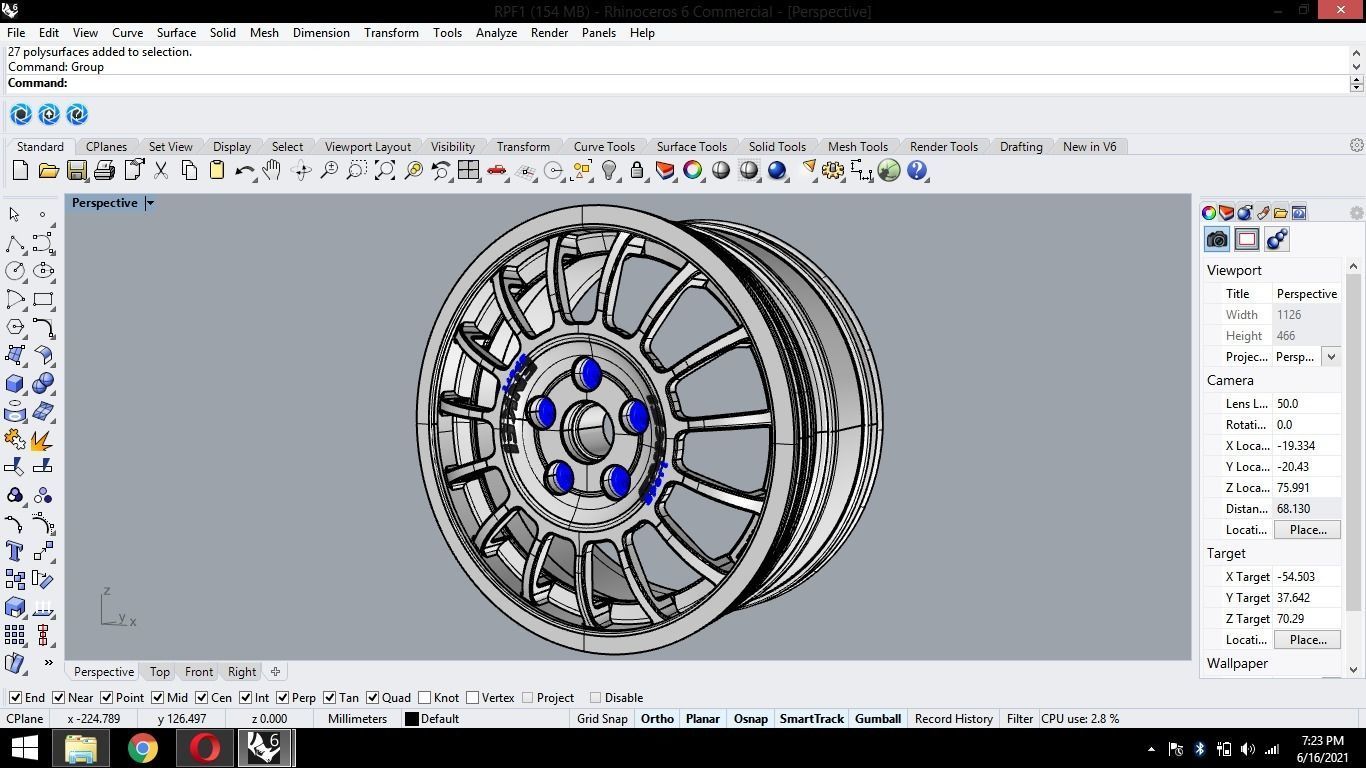Click the black Default layer color swatch
The width and height of the screenshot is (1366, 768).
click(411, 719)
